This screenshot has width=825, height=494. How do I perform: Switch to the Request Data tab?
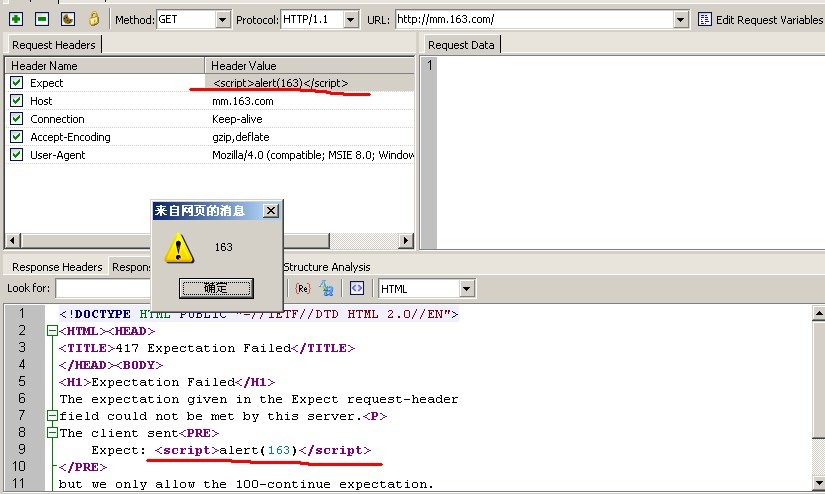point(461,45)
